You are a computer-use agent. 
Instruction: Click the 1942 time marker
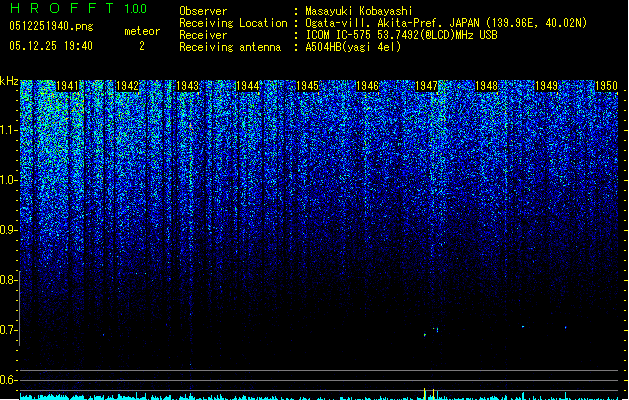click(127, 86)
